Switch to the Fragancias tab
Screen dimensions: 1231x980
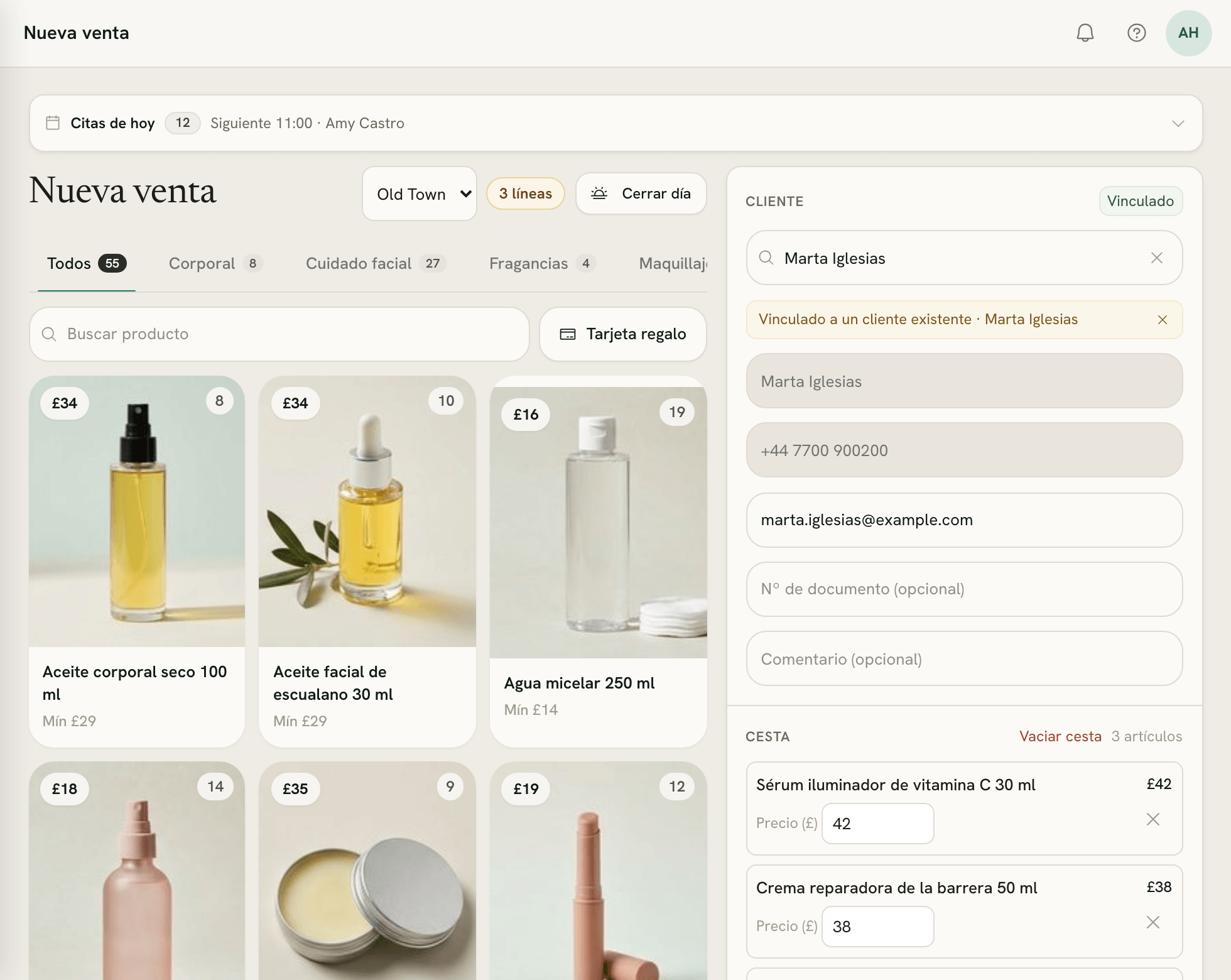tap(543, 263)
